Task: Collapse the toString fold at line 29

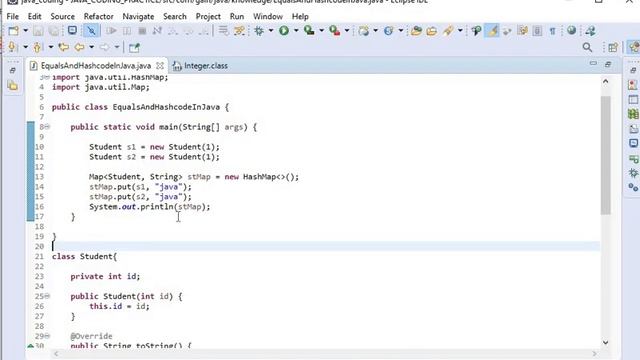Action: (x=47, y=336)
